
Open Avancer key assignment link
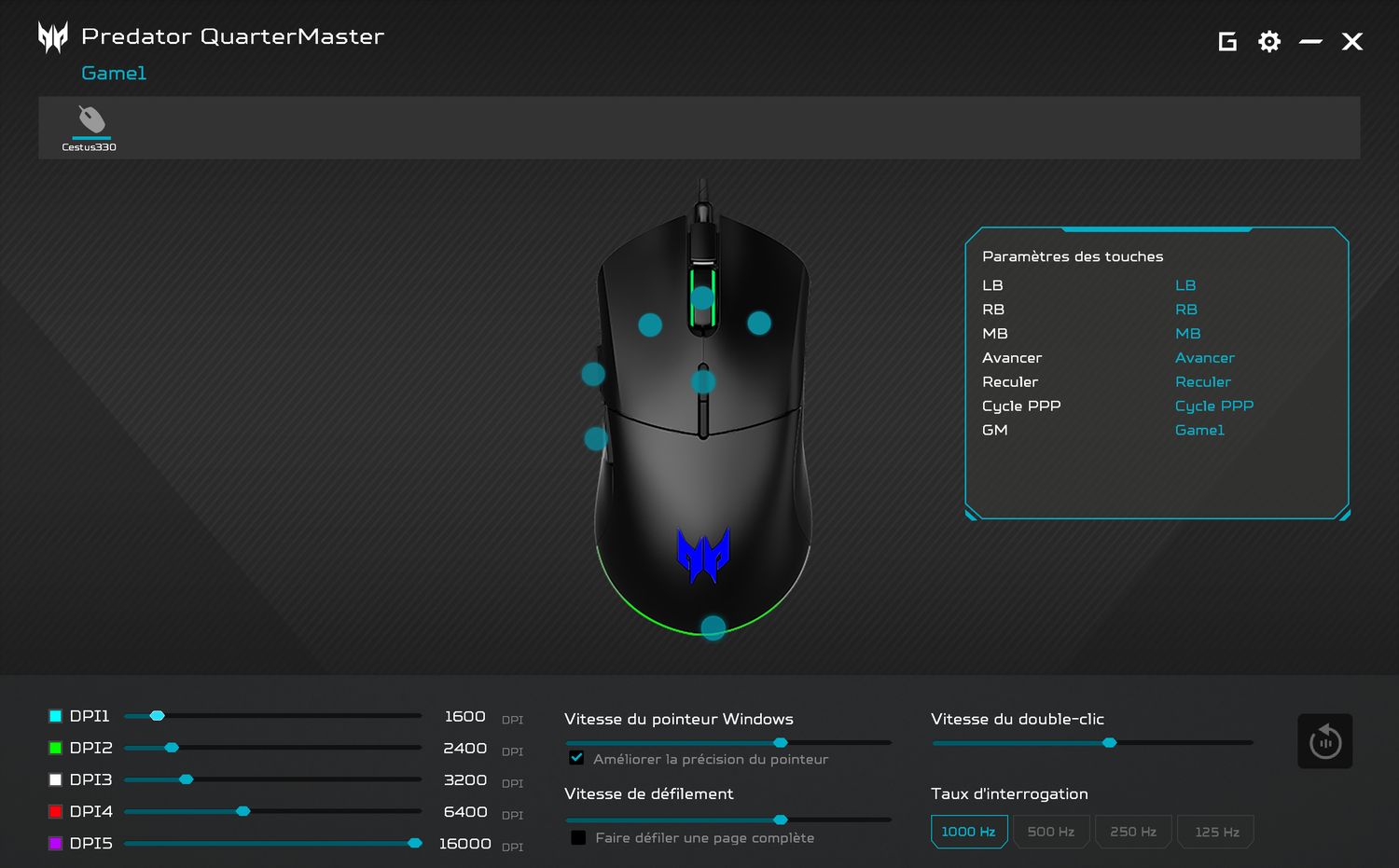[x=1205, y=358]
